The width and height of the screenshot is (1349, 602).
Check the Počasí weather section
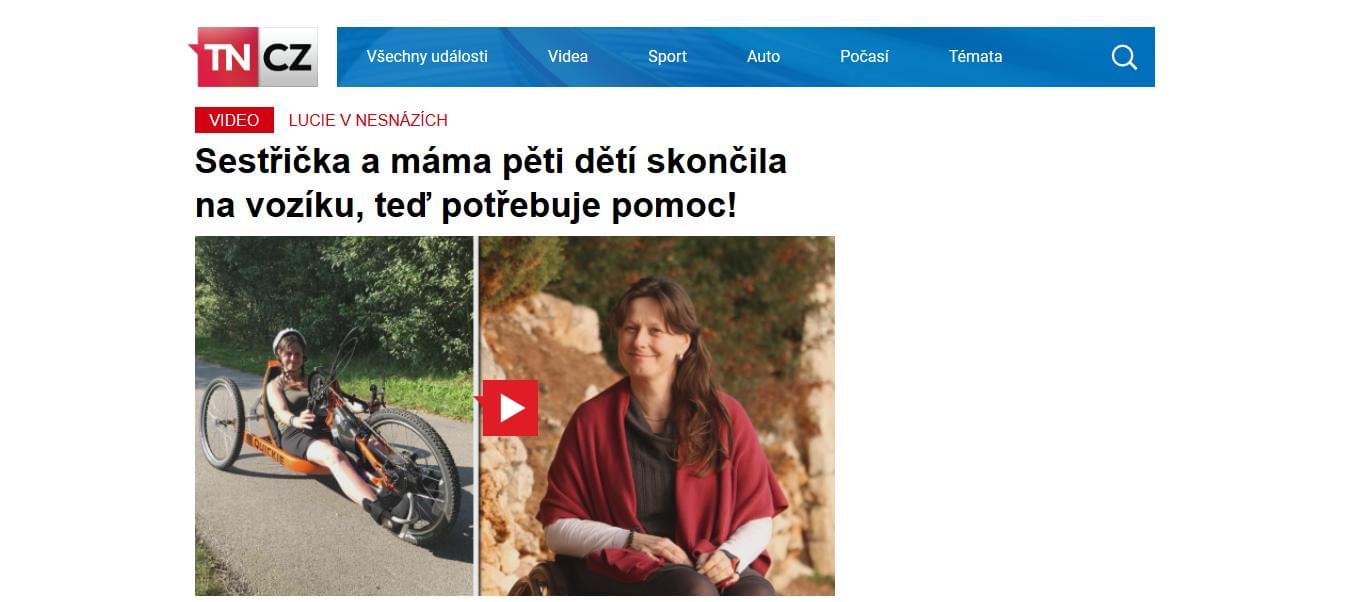click(864, 57)
